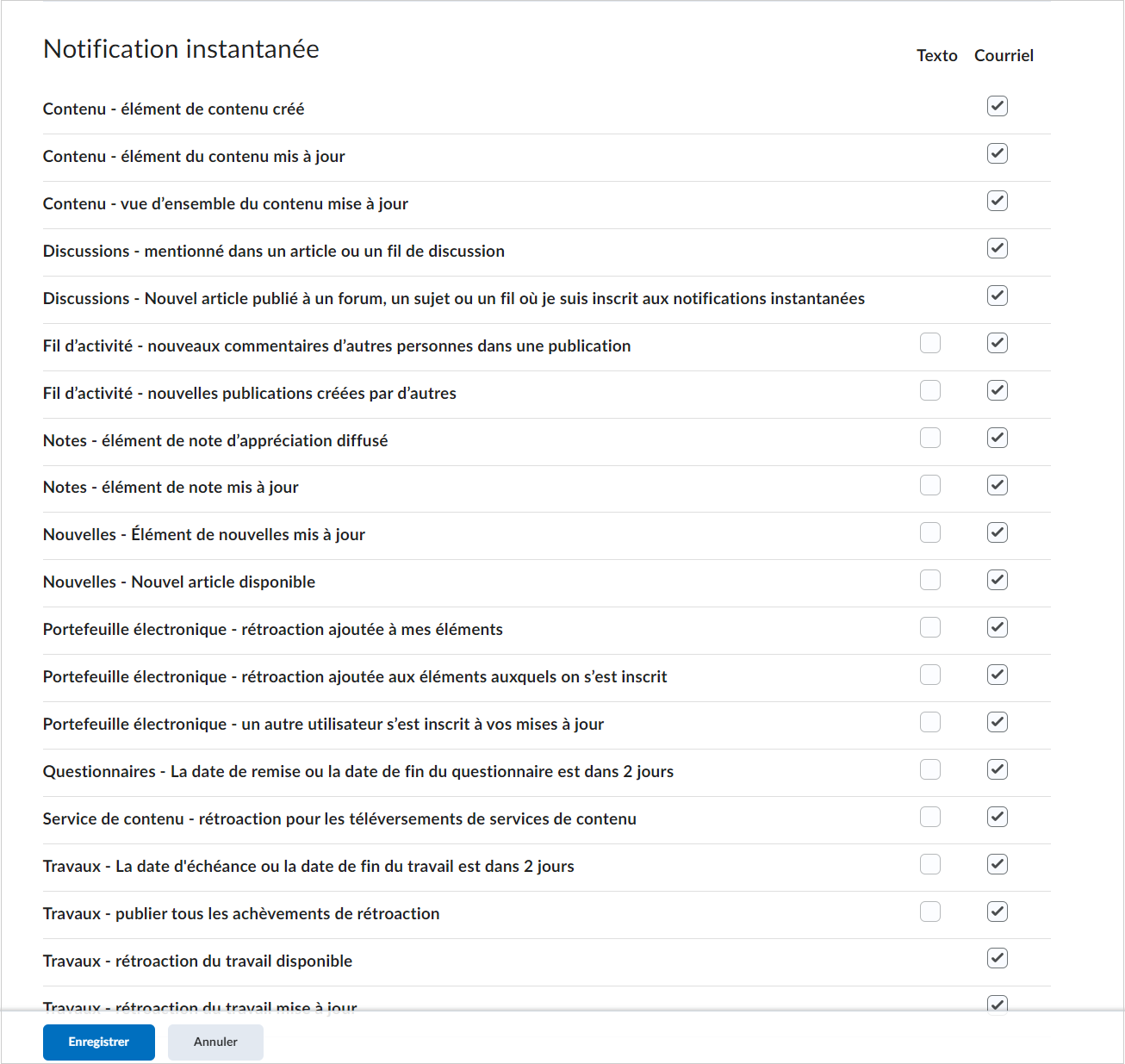This screenshot has width=1125, height=1064.
Task: Uncheck email for Discussions - Nouvel article publié
Action: pyautogui.click(x=997, y=296)
